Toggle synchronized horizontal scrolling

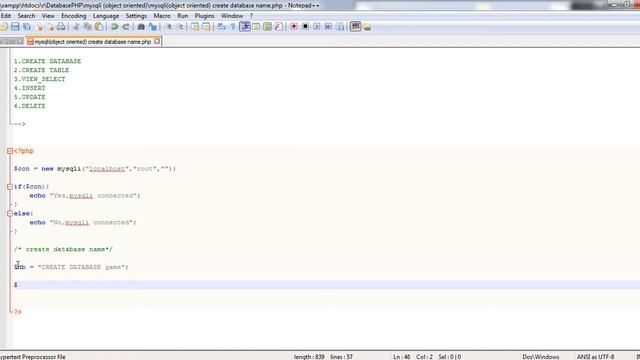point(207,27)
